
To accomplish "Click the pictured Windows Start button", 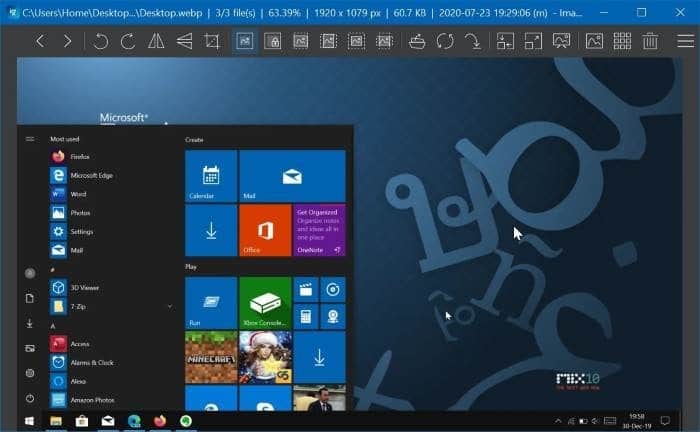I will coord(29,421).
